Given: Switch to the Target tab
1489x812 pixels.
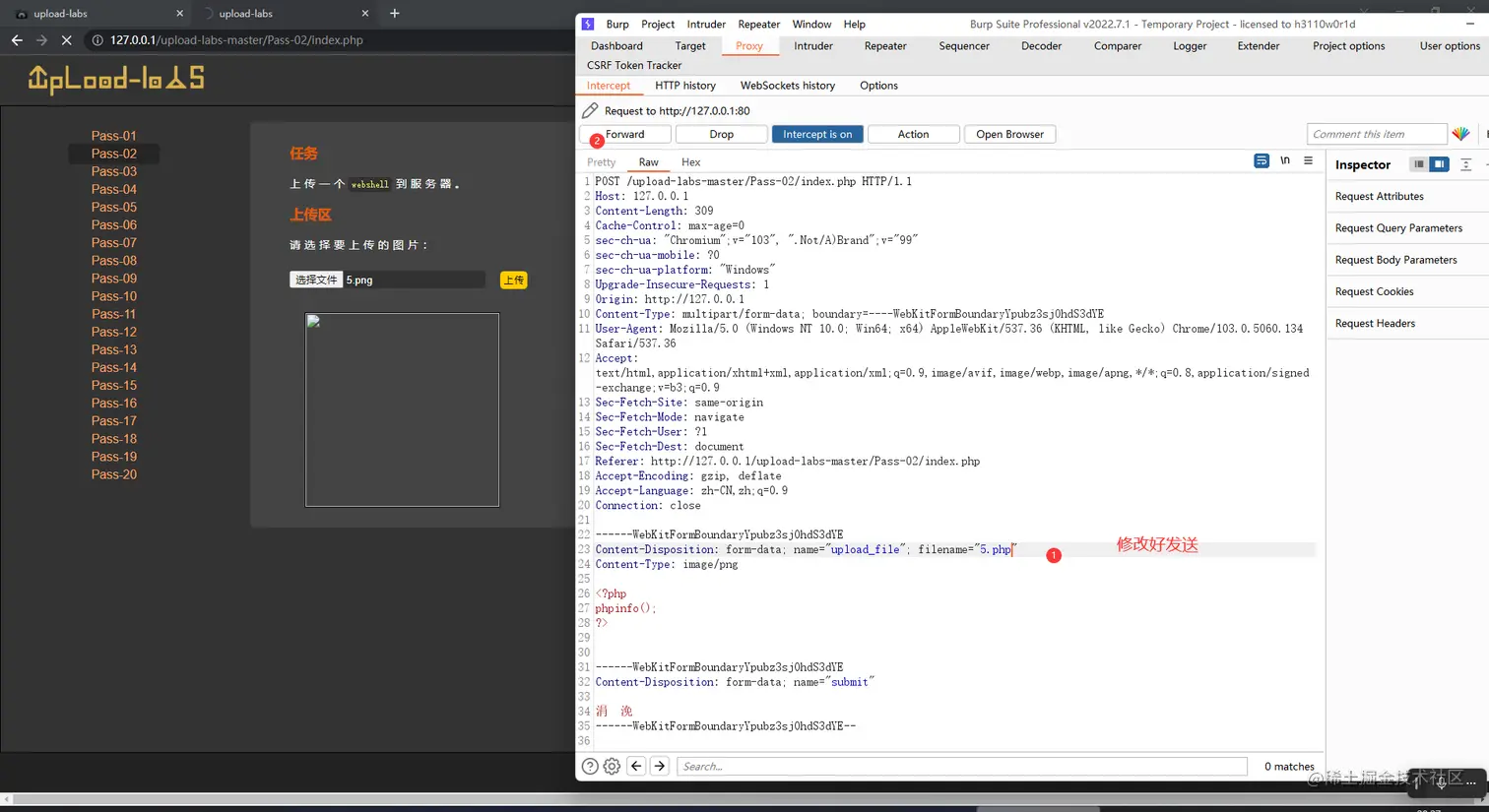Looking at the screenshot, I should [x=690, y=45].
